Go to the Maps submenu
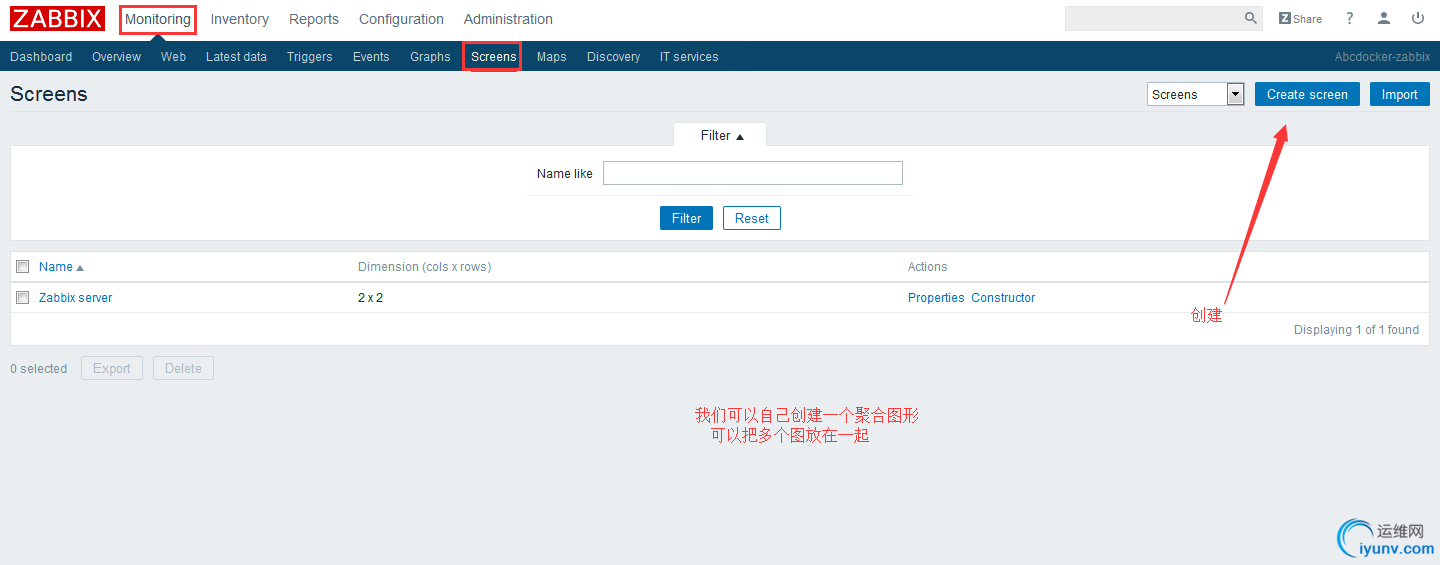Screen dimensions: 1440x565 pos(551,57)
